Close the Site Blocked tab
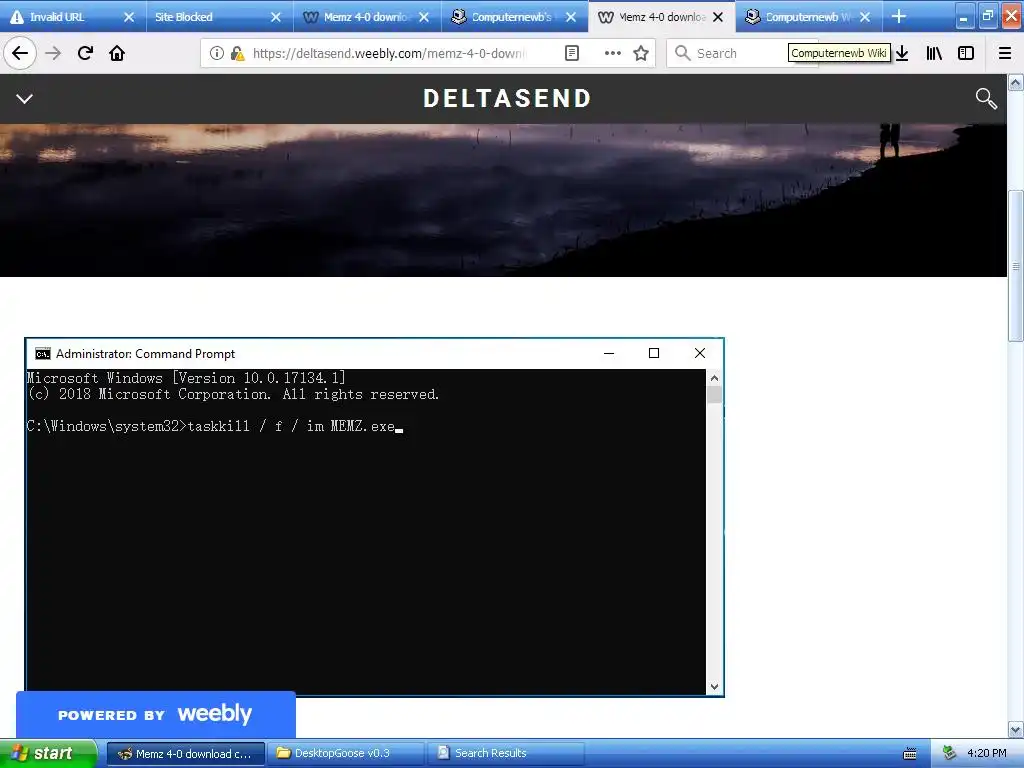The image size is (1024, 768). tap(276, 17)
